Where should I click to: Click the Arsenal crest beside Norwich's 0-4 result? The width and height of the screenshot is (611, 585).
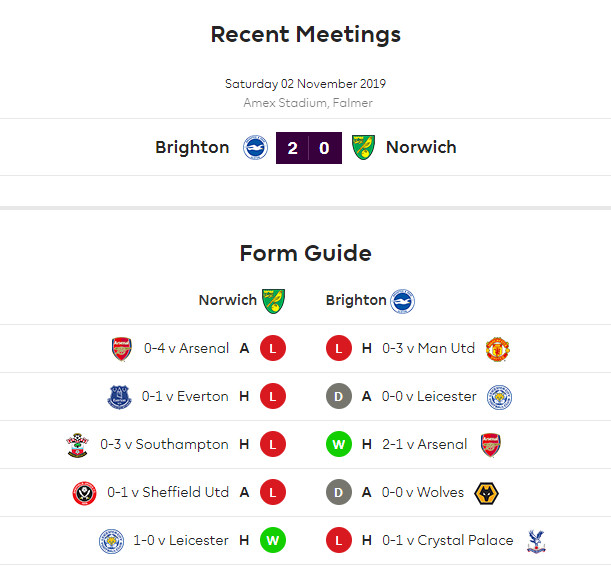pos(122,349)
